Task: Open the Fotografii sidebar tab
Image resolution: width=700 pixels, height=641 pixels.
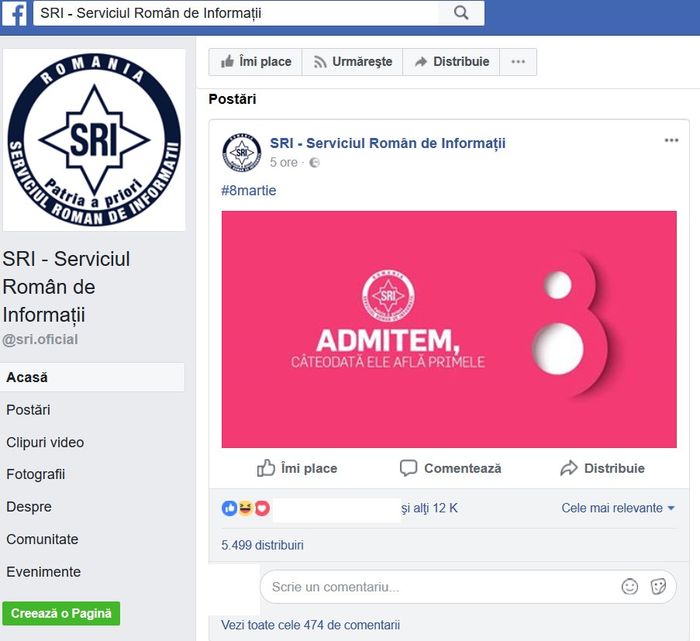Action: click(x=36, y=474)
